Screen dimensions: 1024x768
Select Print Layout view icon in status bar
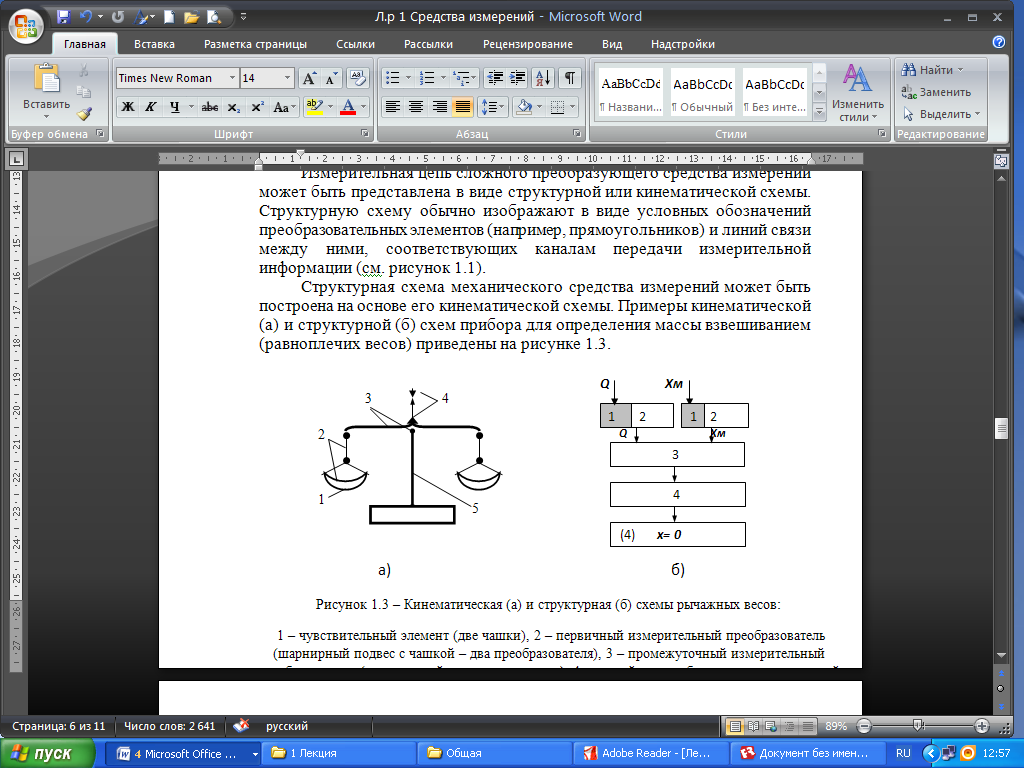[735, 726]
